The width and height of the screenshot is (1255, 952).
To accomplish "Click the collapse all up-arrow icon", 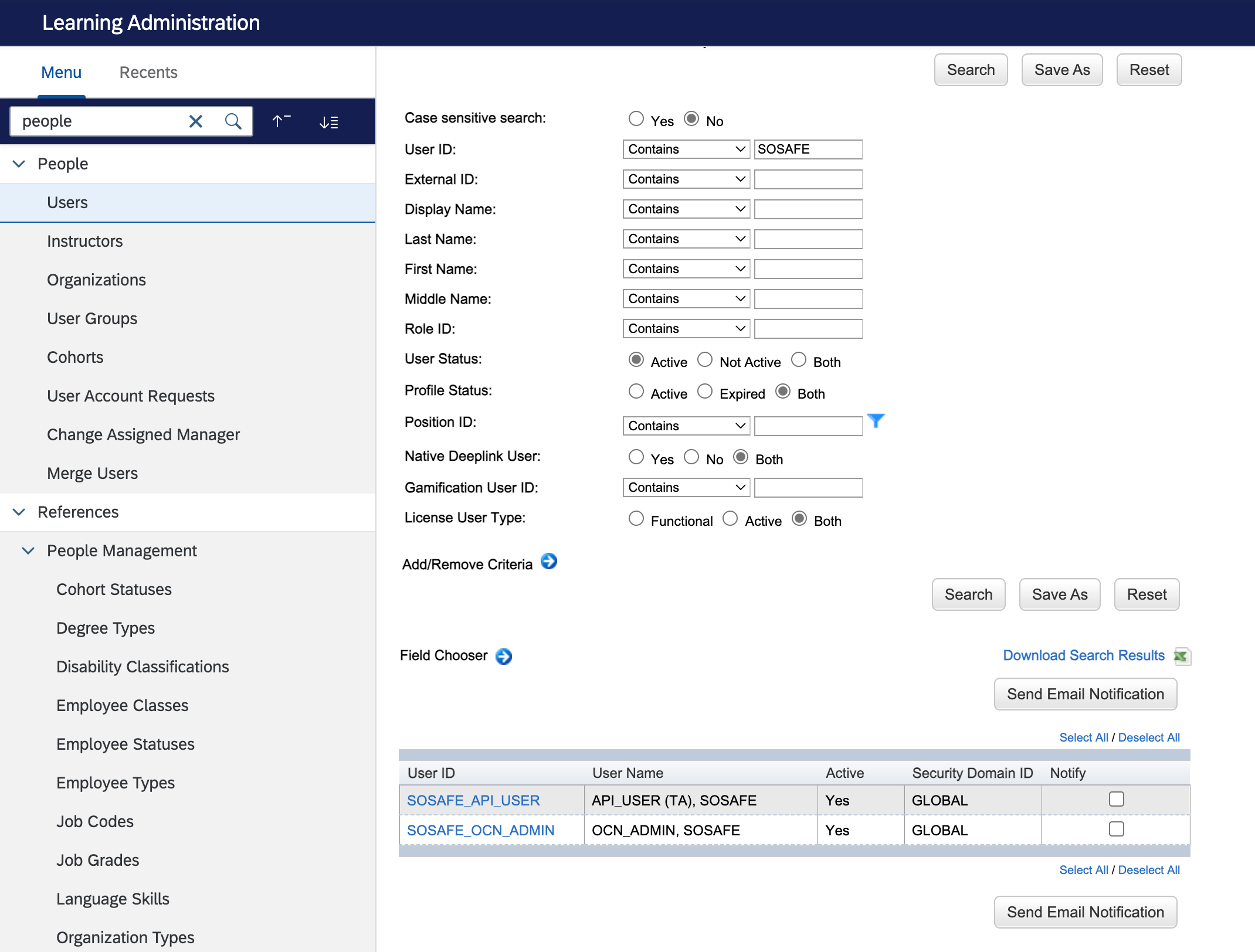I will click(x=281, y=121).
